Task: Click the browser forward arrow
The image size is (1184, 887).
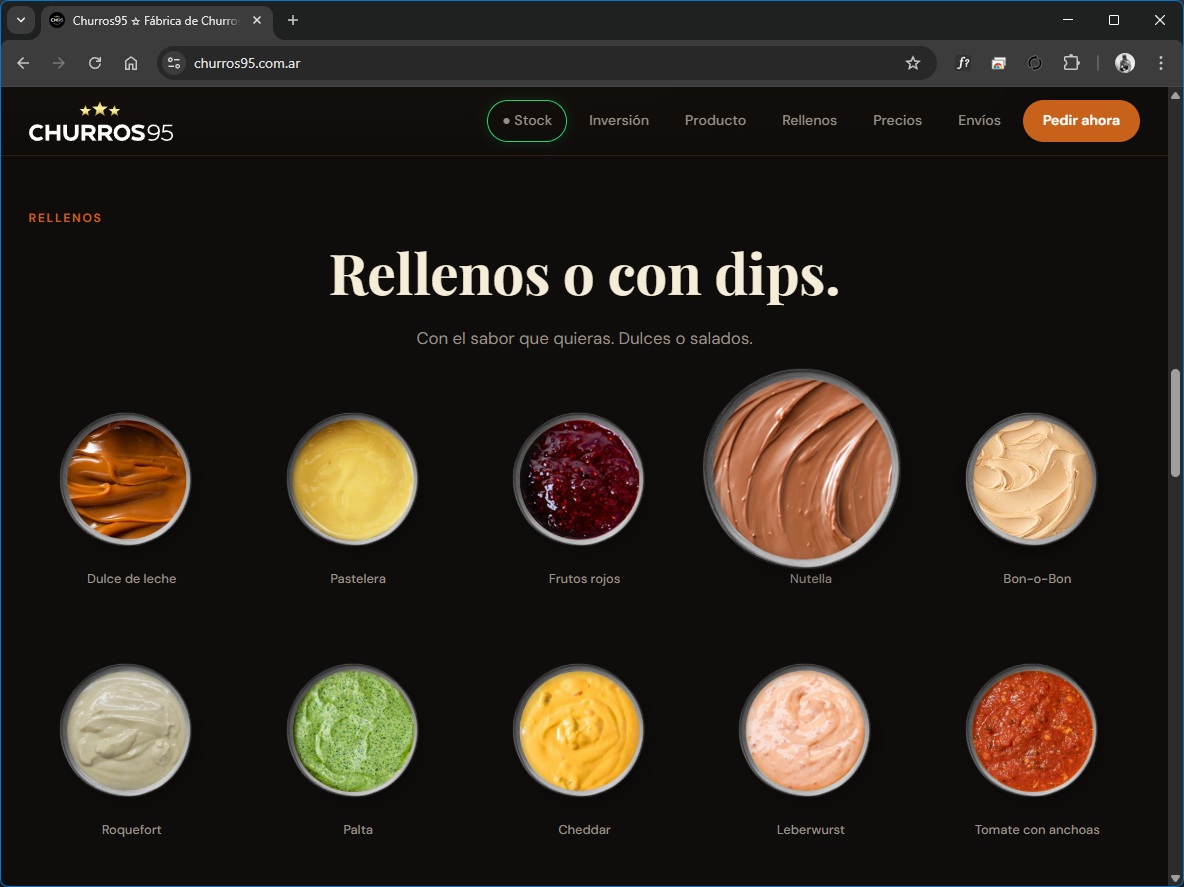Action: [59, 63]
